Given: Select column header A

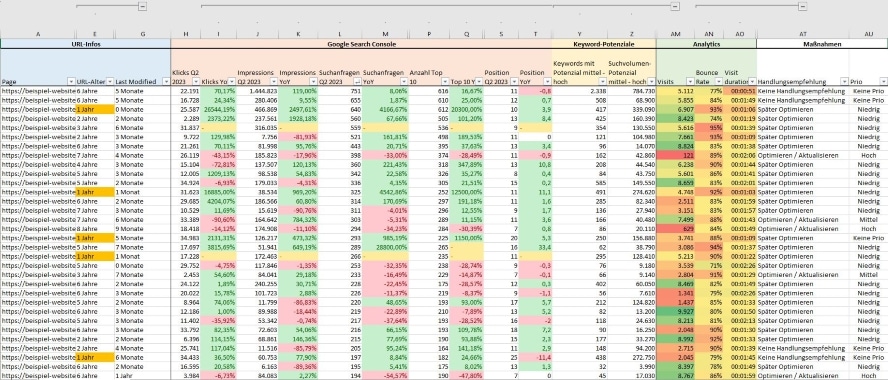Looking at the screenshot, I should click(38, 34).
